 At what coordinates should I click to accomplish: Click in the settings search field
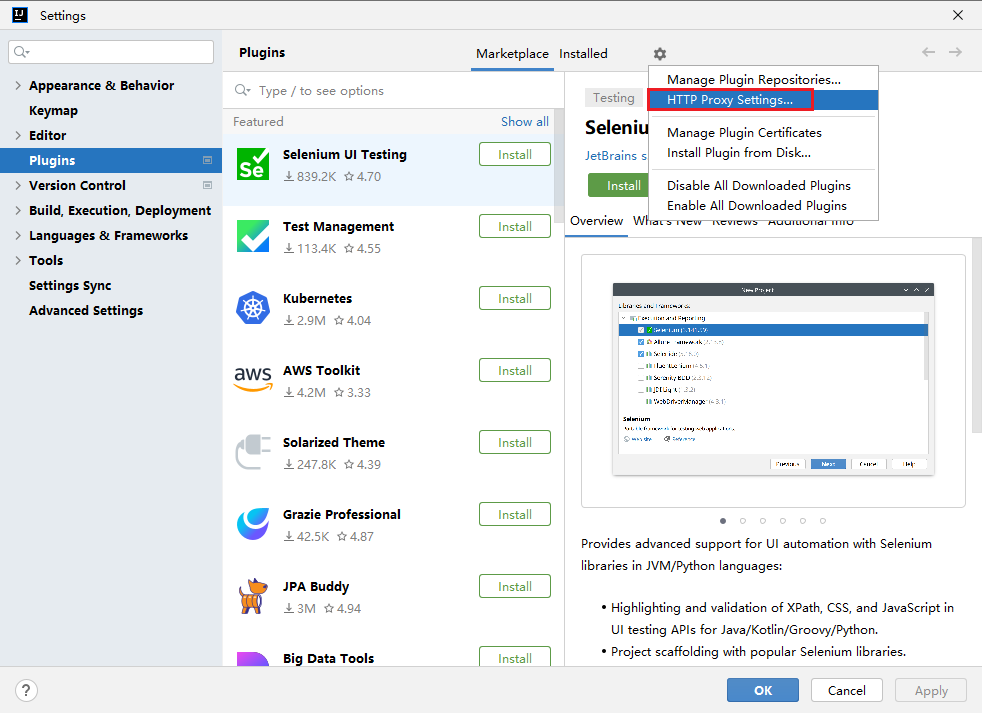(111, 52)
